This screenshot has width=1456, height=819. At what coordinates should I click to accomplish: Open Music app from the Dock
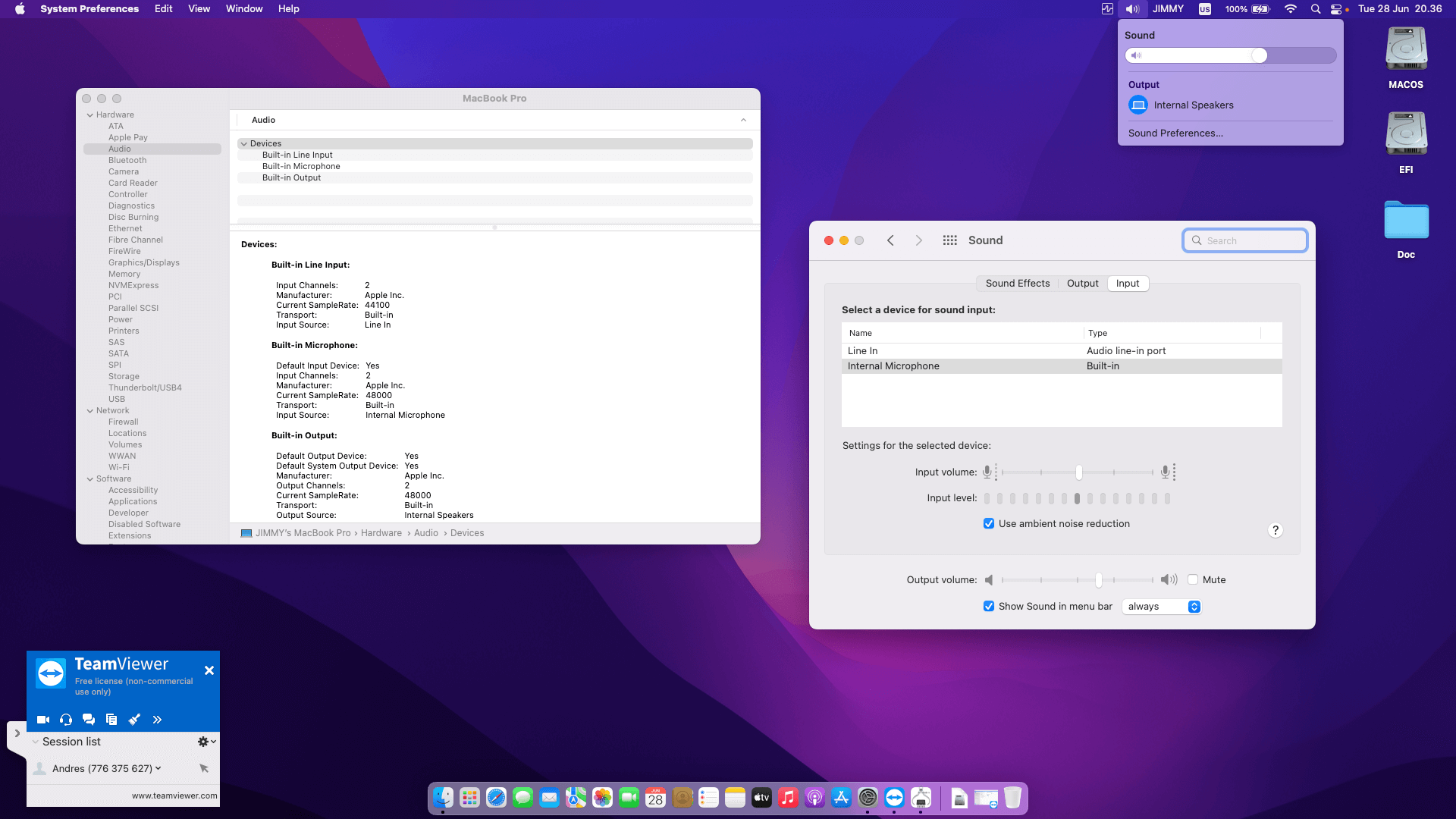789,798
